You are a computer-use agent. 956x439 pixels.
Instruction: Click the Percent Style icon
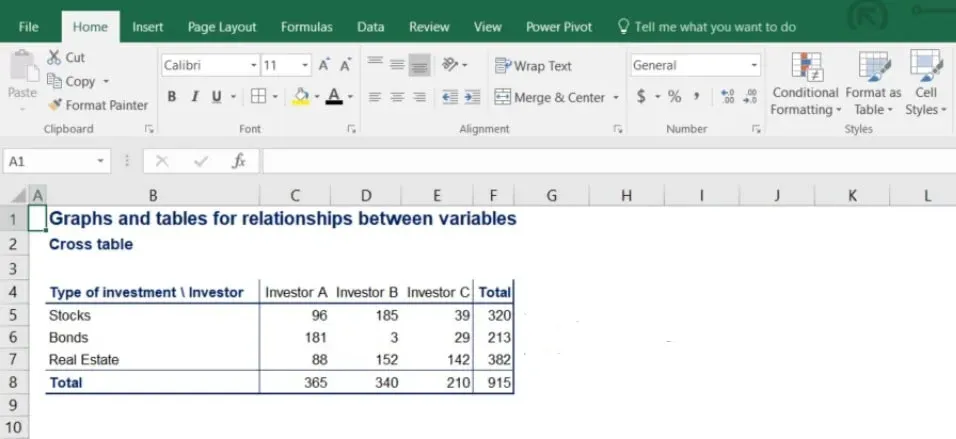point(675,97)
